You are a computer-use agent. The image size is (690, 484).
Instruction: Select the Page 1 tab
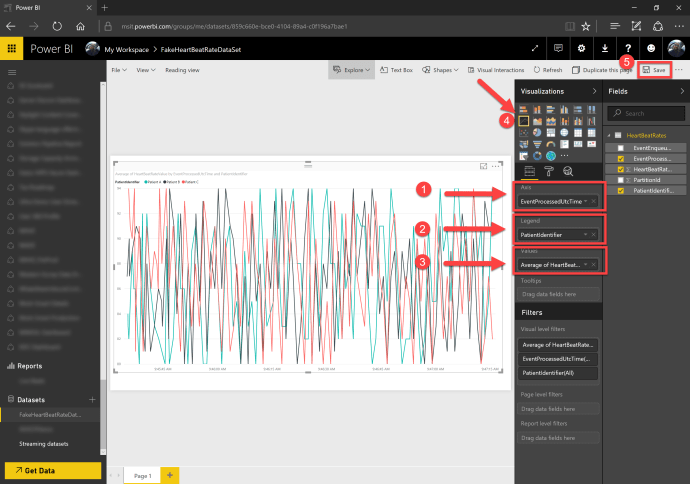click(142, 476)
